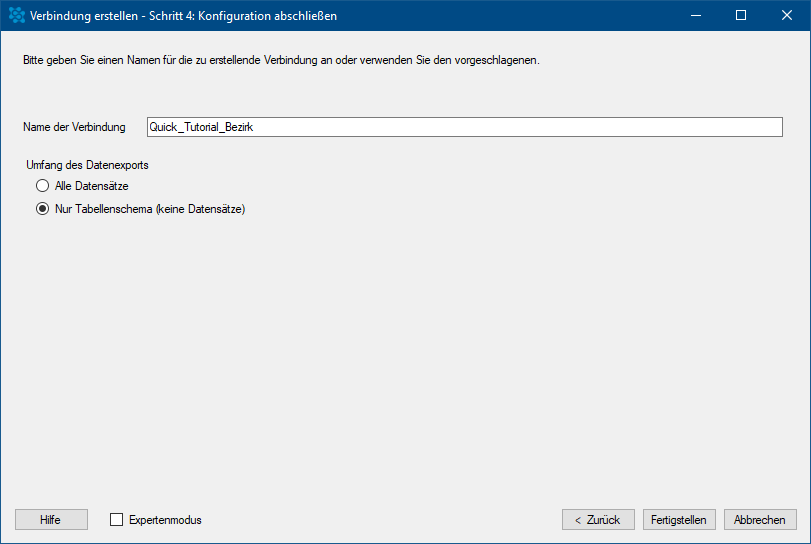Image resolution: width=811 pixels, height=544 pixels.
Task: Go back with the < Zurück button
Action: pyautogui.click(x=598, y=520)
